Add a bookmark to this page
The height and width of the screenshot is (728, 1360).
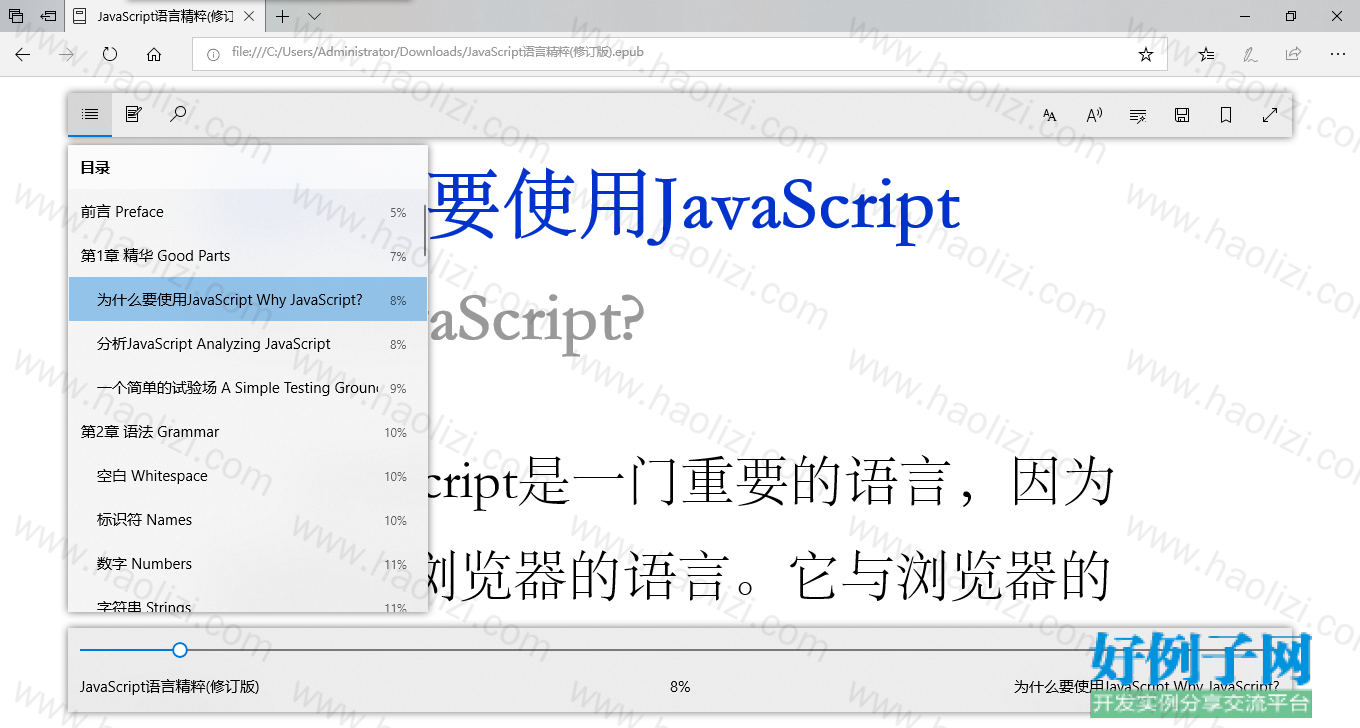(x=1226, y=115)
